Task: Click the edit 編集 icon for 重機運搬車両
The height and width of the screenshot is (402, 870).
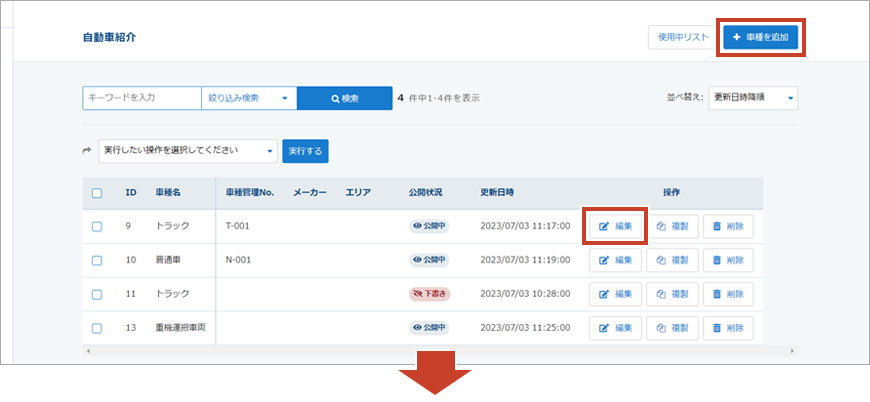Action: click(x=614, y=328)
